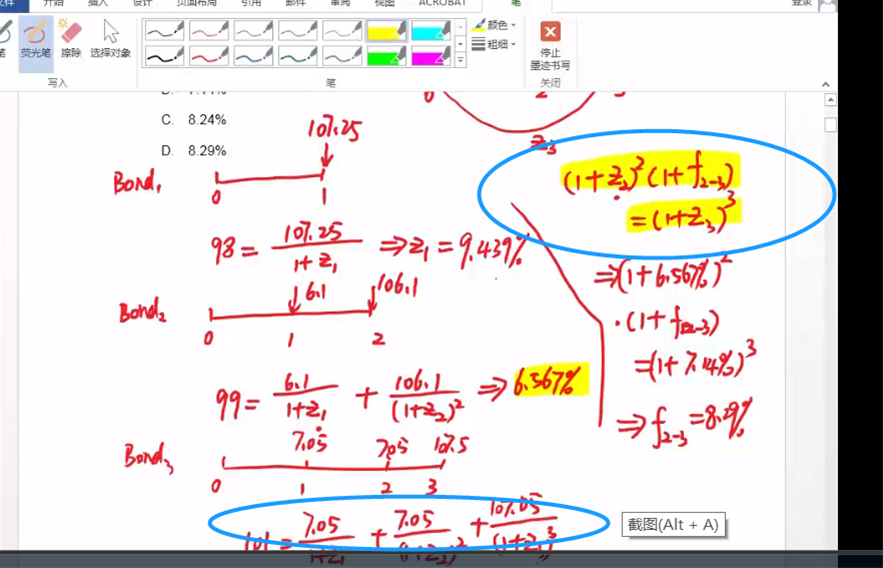Activate the 擦除 eraser tool

(x=71, y=41)
